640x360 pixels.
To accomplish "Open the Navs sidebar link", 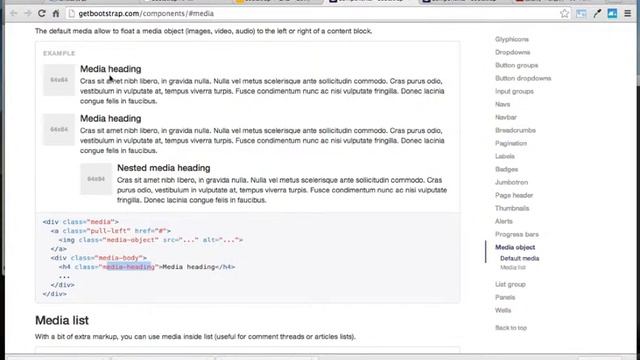I will (503, 104).
